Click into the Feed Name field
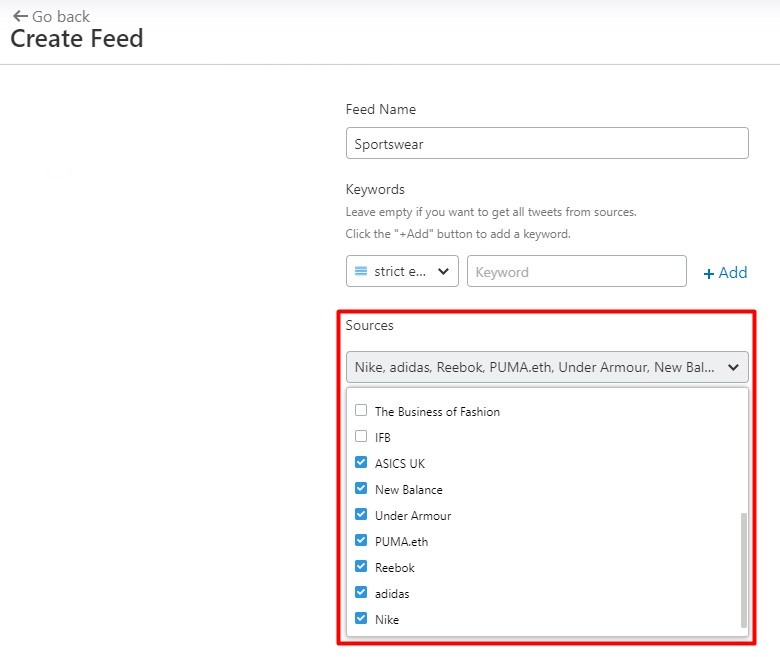The image size is (780, 657). tap(547, 143)
